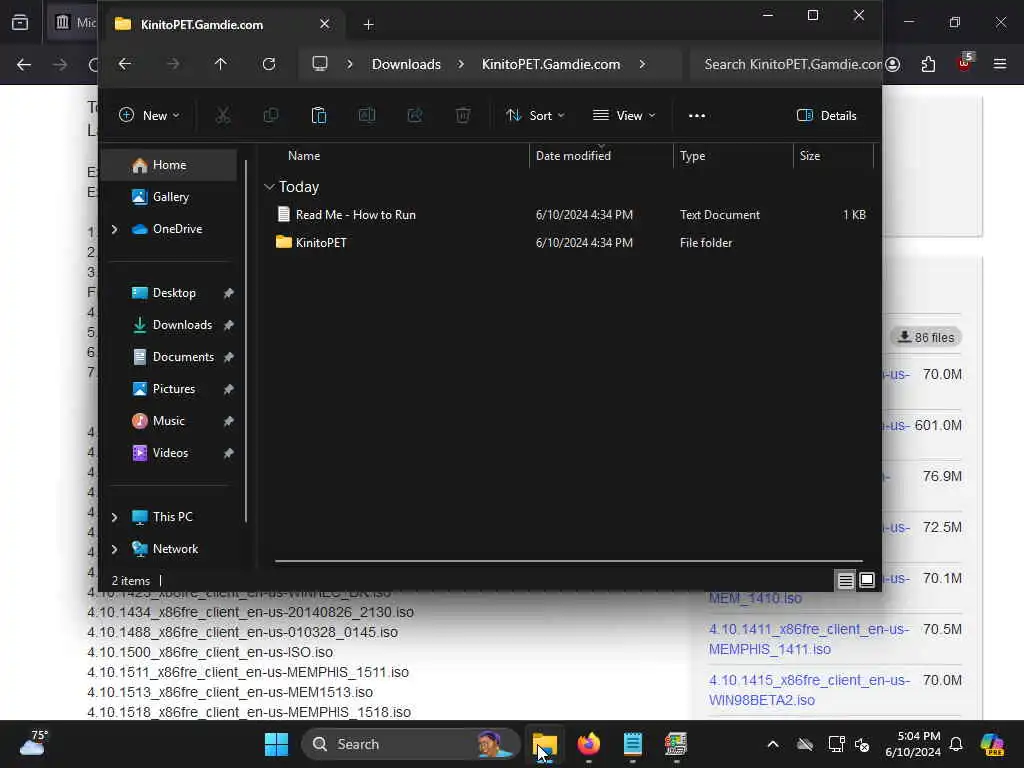The height and width of the screenshot is (768, 1024).
Task: Click Downloads in the address breadcrumb
Action: [x=406, y=64]
